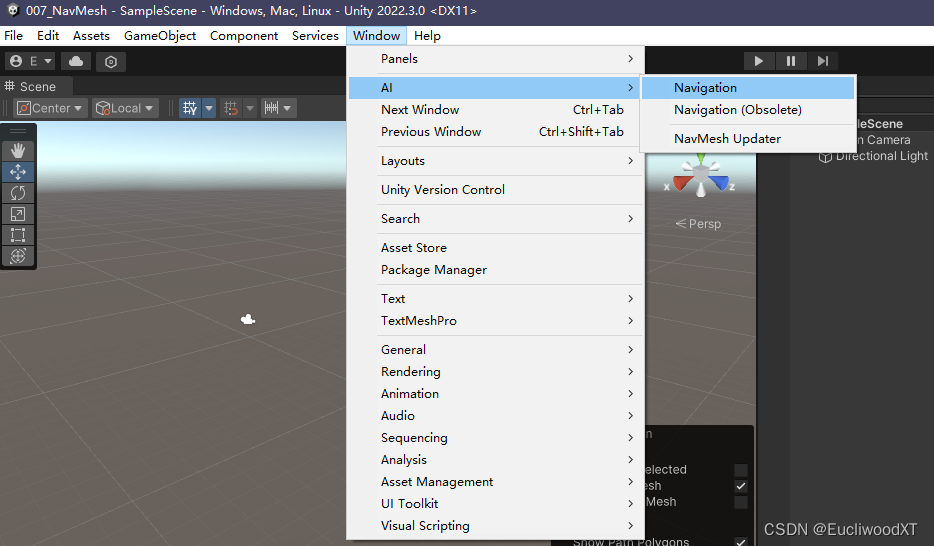
Task: Open snap increment dropdown arrow
Action: 288,108
